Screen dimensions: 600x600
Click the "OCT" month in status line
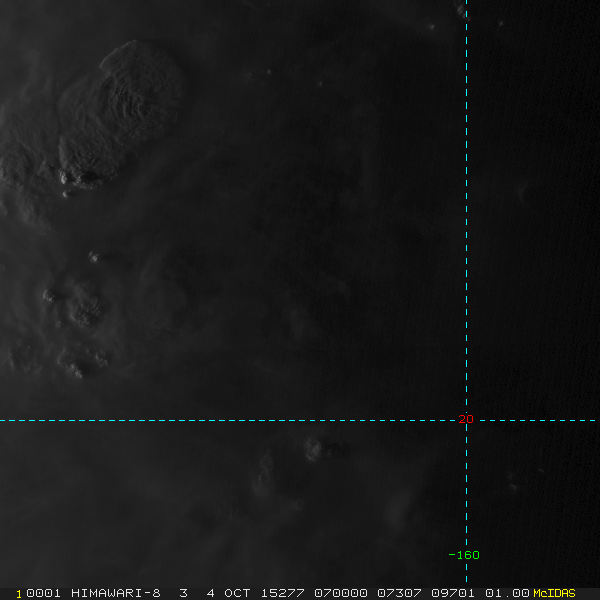(237, 593)
